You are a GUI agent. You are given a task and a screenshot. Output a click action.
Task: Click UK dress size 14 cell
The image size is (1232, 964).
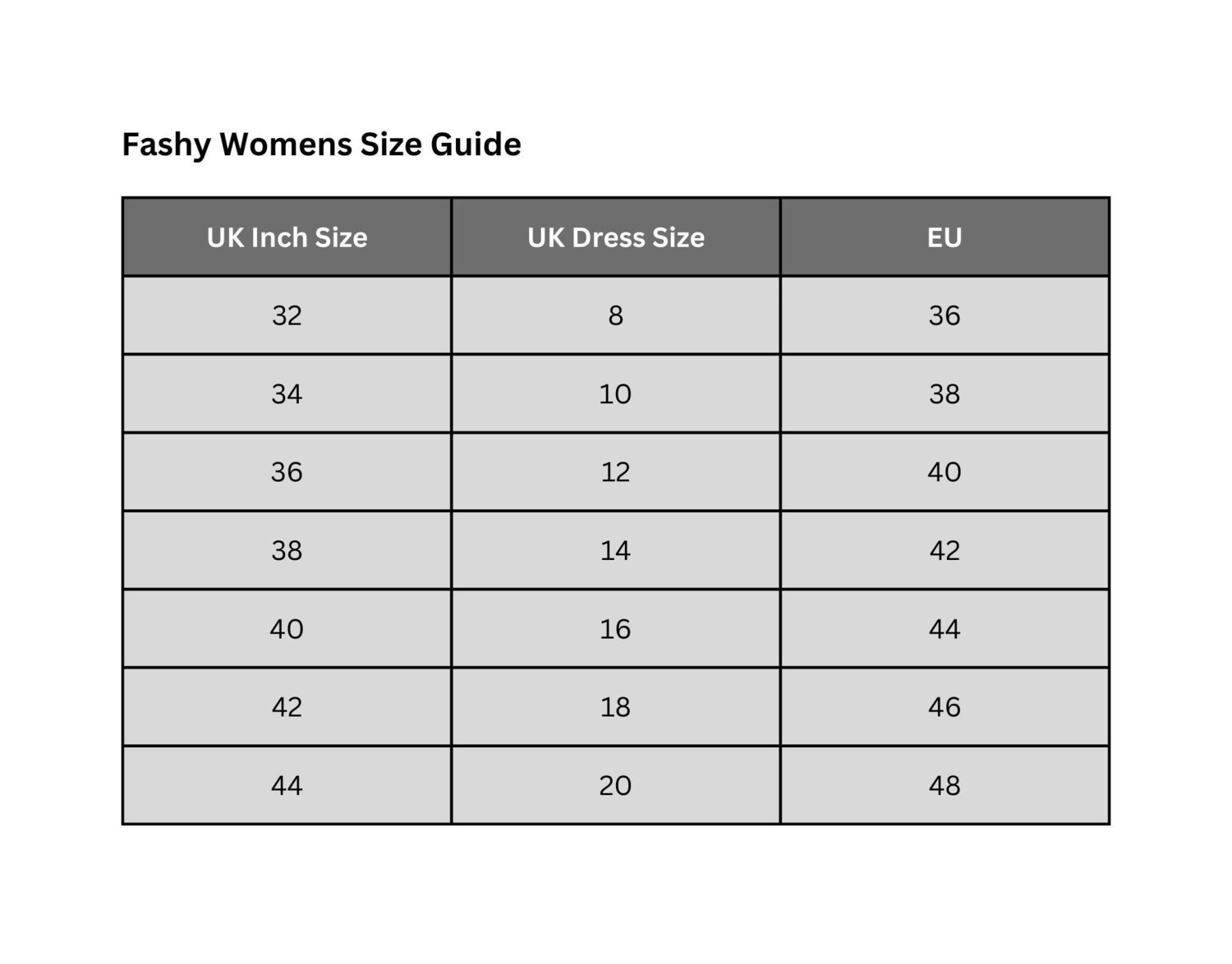pos(615,550)
